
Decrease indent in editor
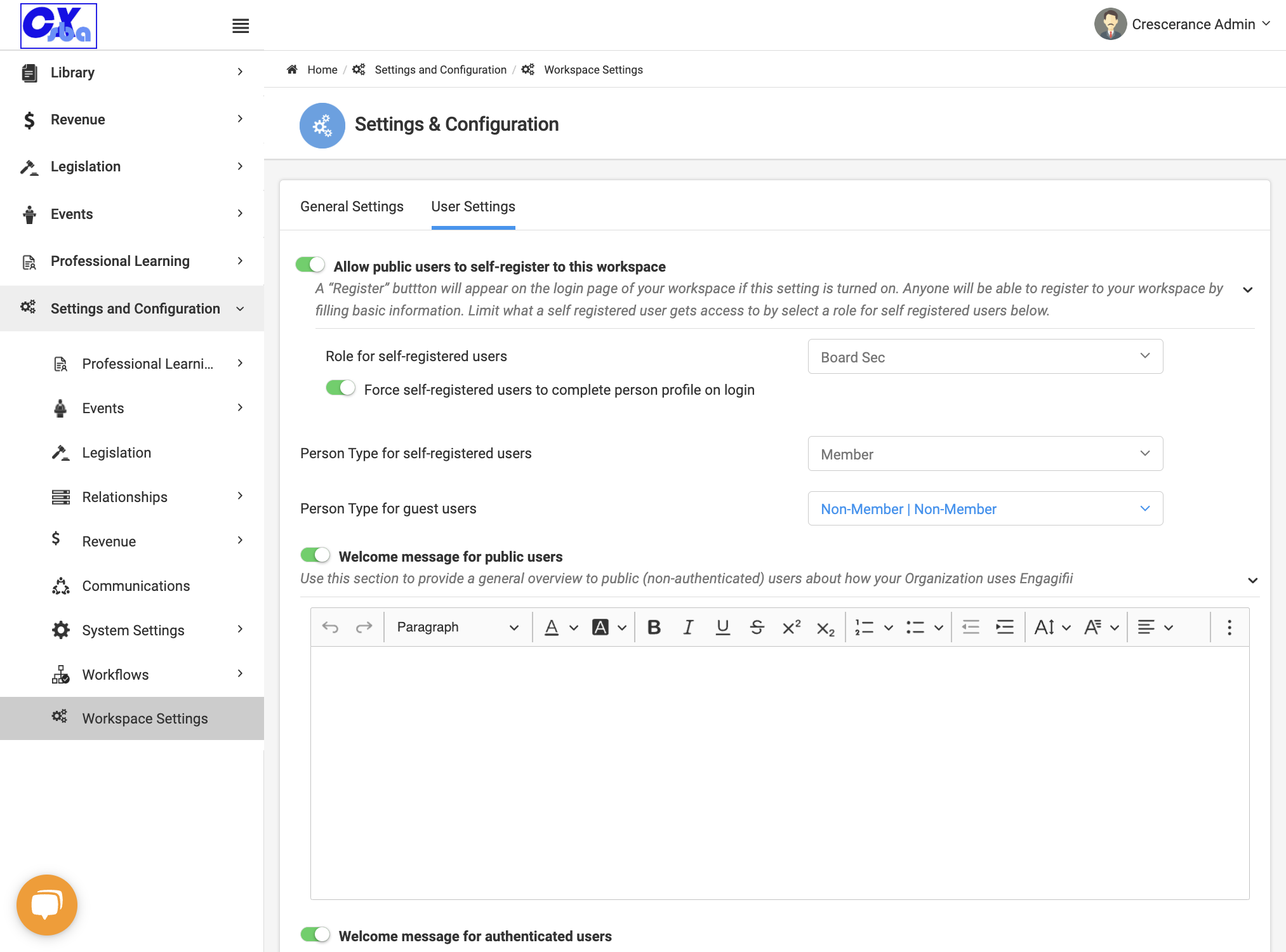[x=971, y=627]
